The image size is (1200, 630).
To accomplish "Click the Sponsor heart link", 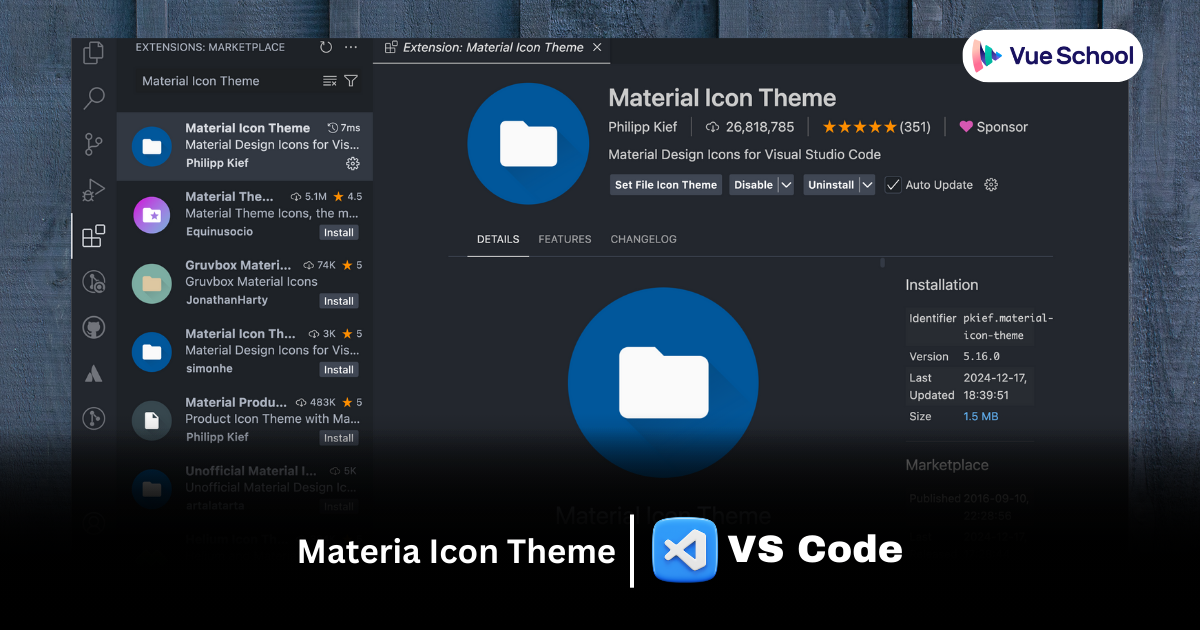I will [993, 127].
